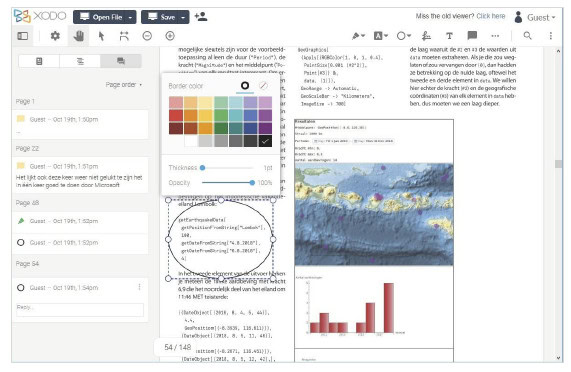Select the comment note tool
The image size is (571, 372).
(x=472, y=36)
